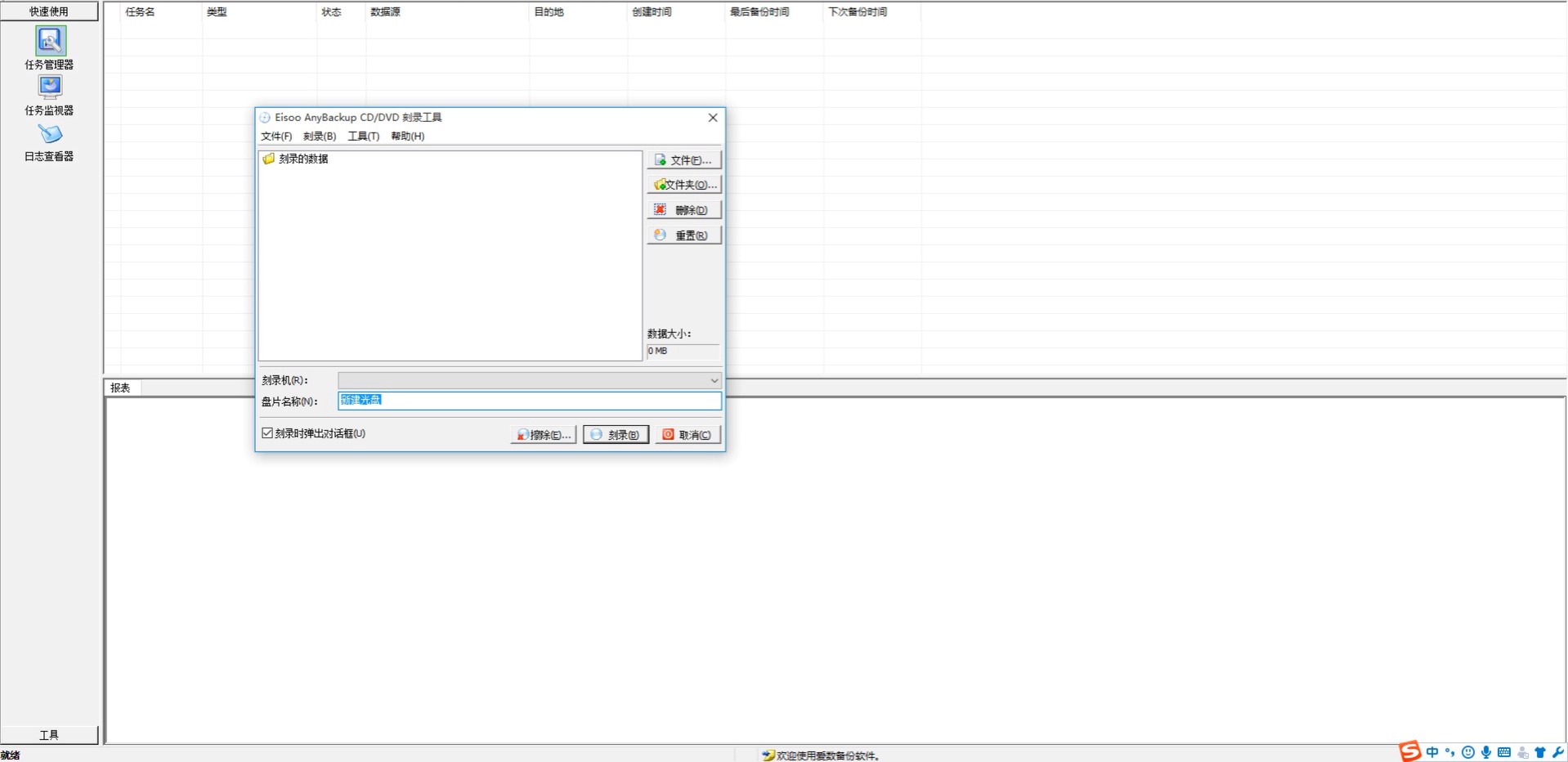This screenshot has width=1568, height=762.
Task: Click the Sogou S logo icon
Action: click(x=1409, y=751)
